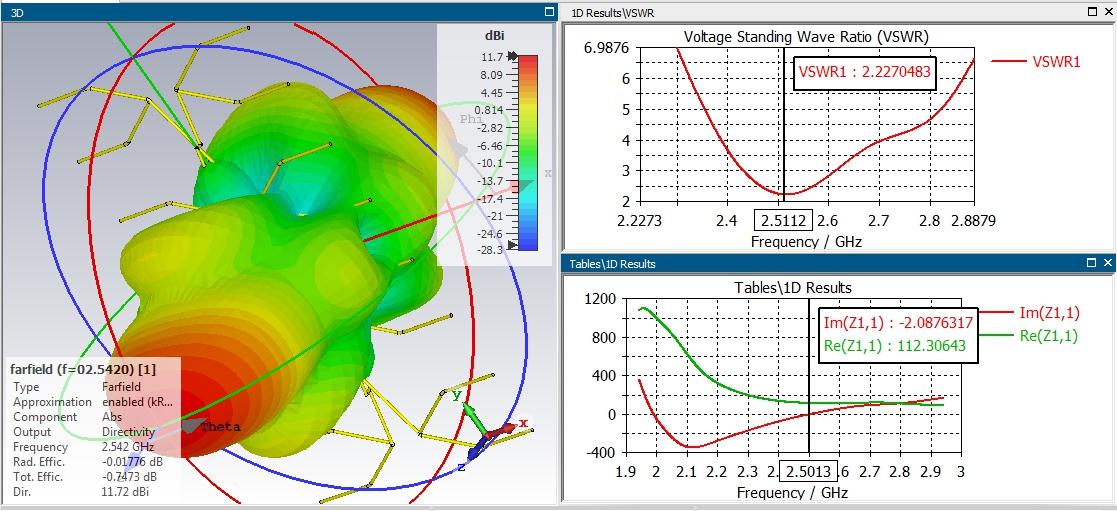Click the dBi heading above the color scale
The width and height of the screenshot is (1117, 511).
[x=494, y=36]
